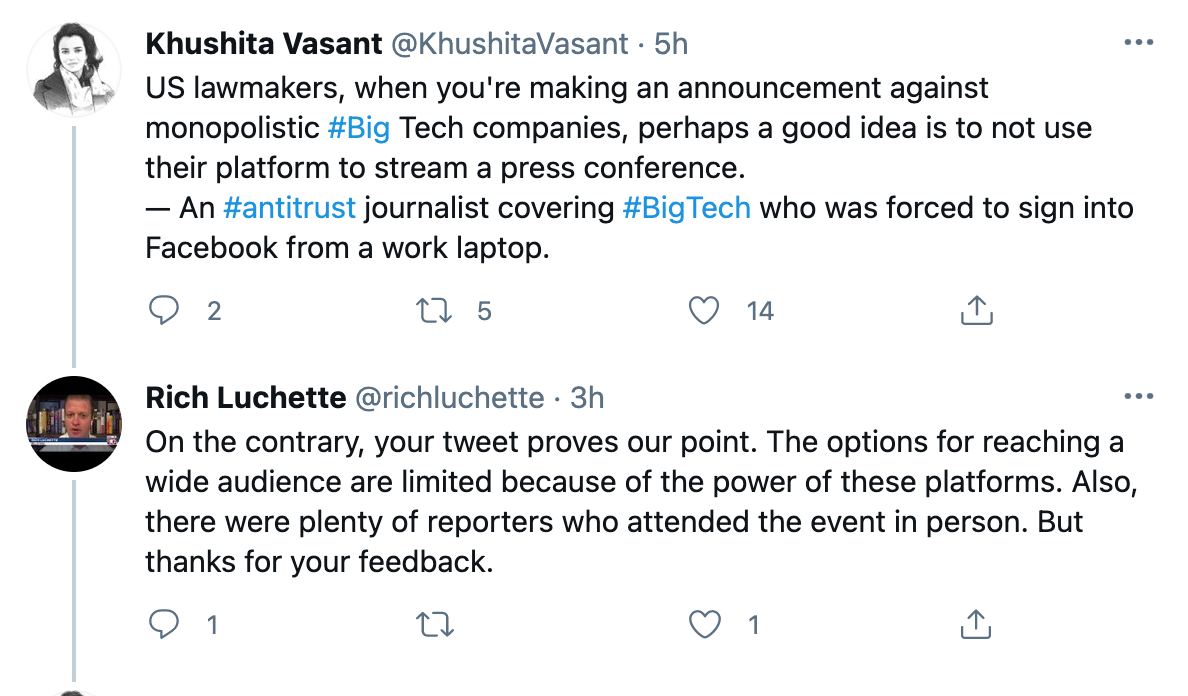The width and height of the screenshot is (1188, 696).
Task: Reply to Khushita Vasant's tweet
Action: click(x=164, y=311)
